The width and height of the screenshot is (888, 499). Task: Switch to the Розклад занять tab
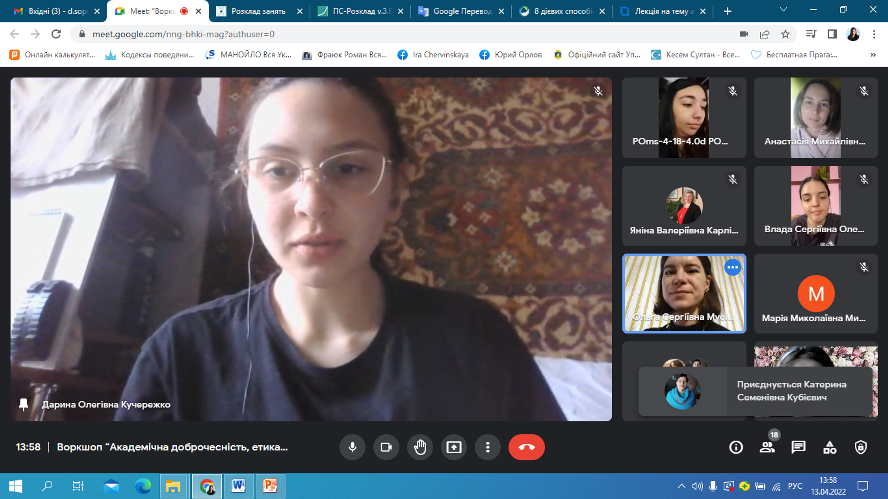click(258, 11)
